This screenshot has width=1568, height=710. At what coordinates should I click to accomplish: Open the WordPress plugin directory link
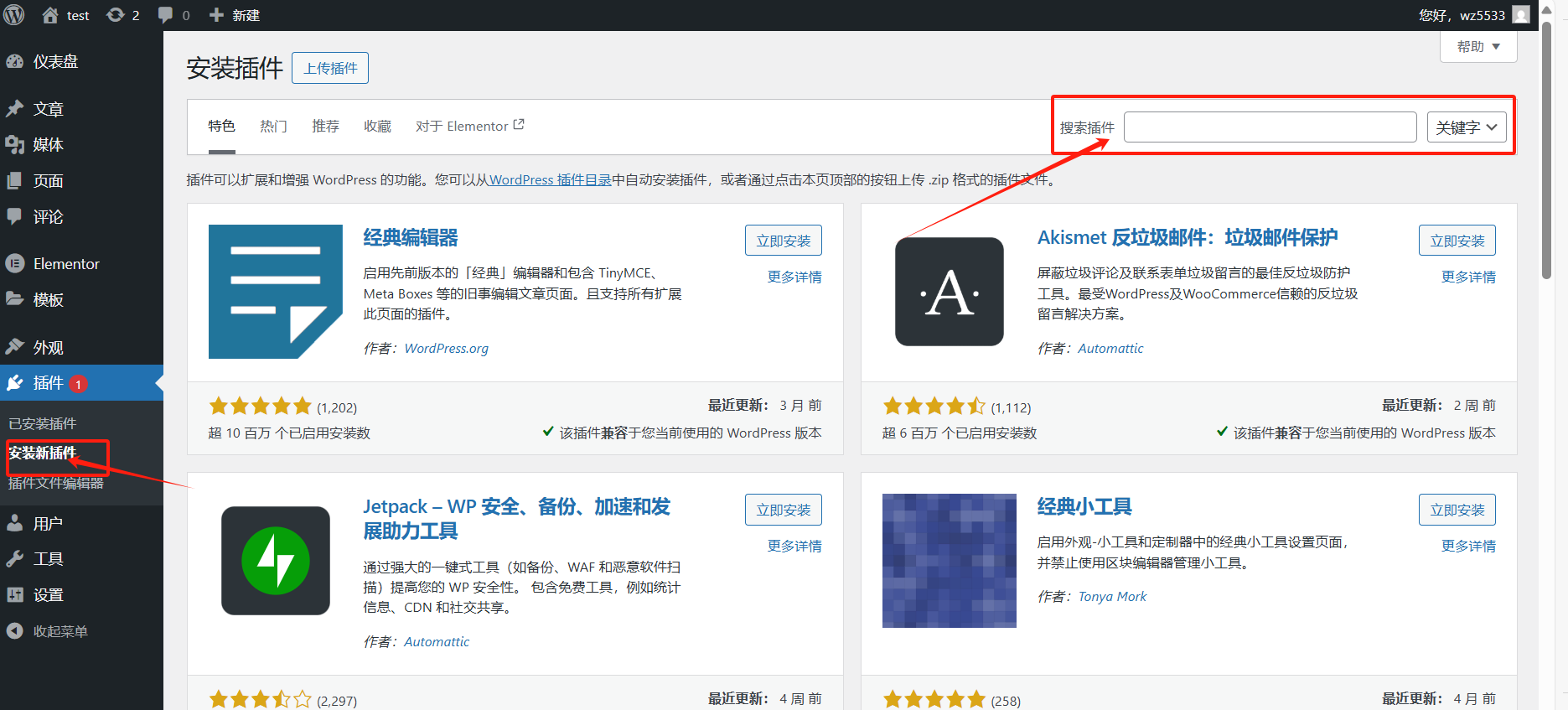(550, 180)
